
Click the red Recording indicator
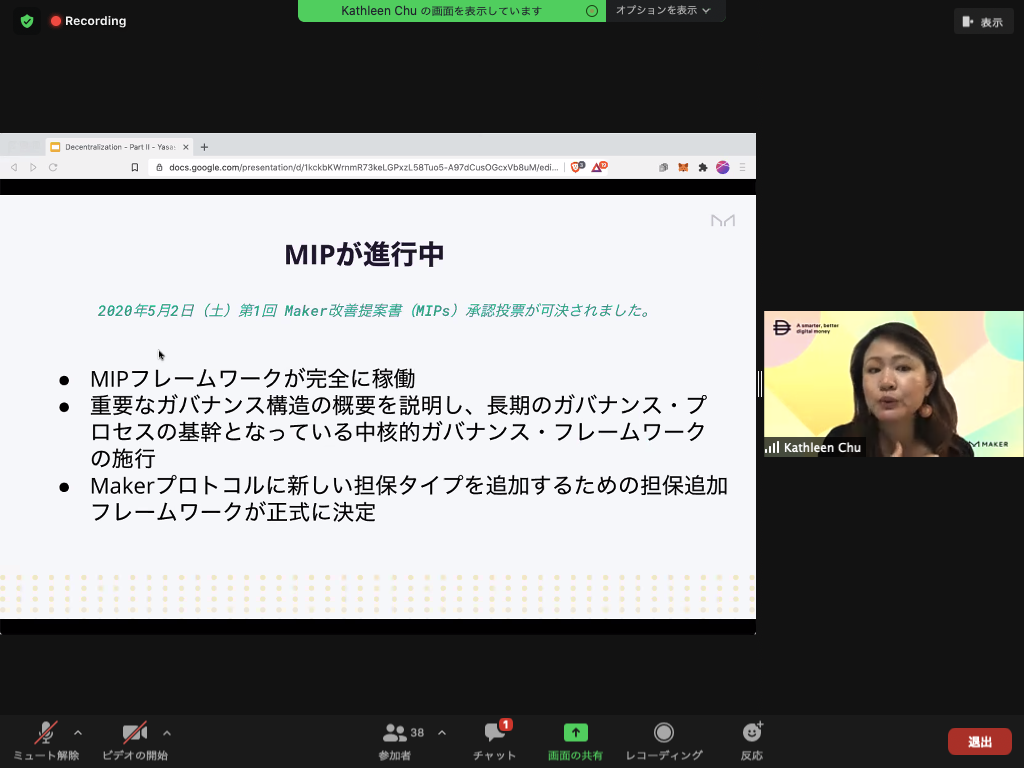tap(88, 21)
